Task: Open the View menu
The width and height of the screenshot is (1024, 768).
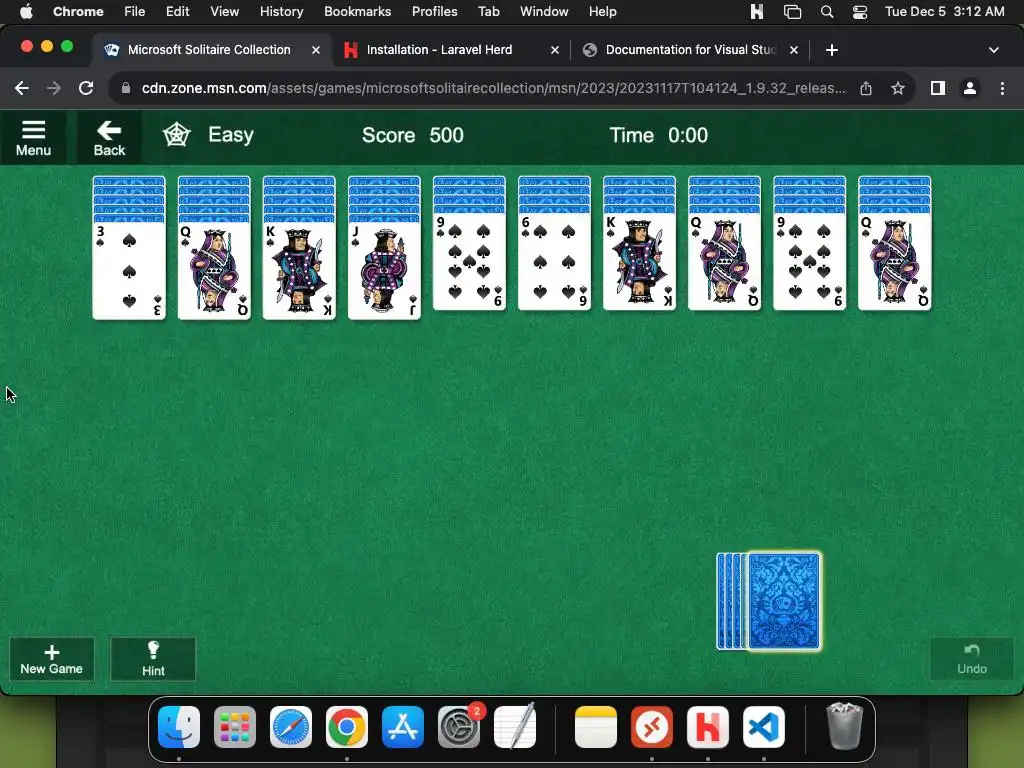Action: pos(225,11)
